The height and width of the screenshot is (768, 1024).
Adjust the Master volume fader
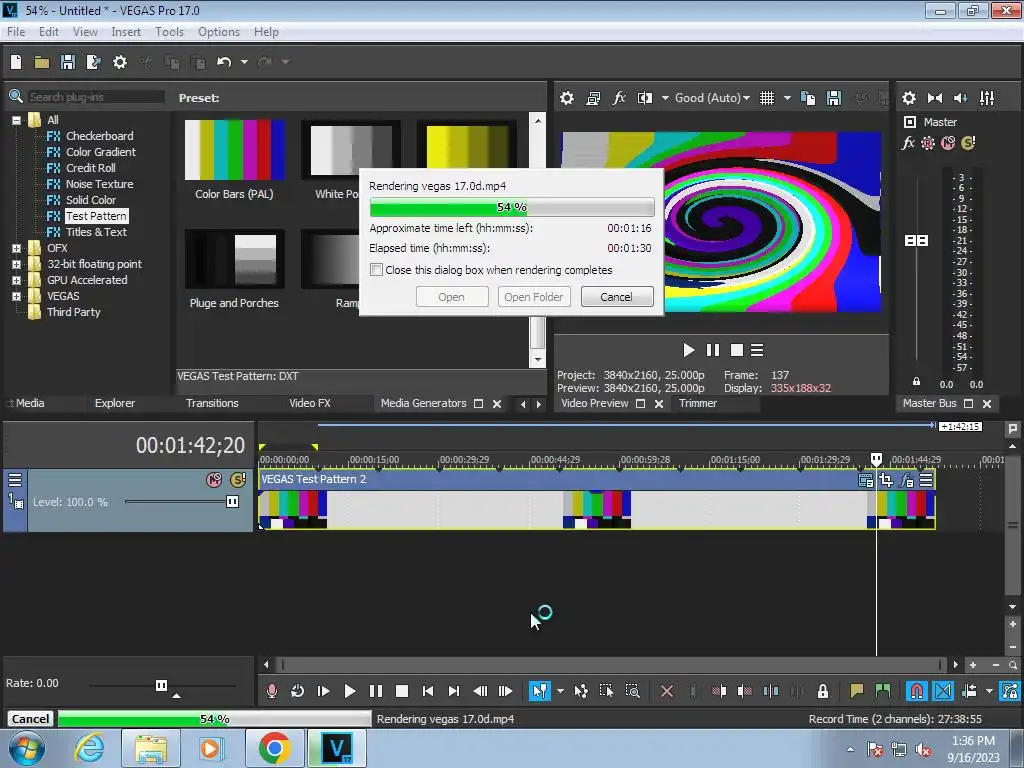(x=916, y=241)
